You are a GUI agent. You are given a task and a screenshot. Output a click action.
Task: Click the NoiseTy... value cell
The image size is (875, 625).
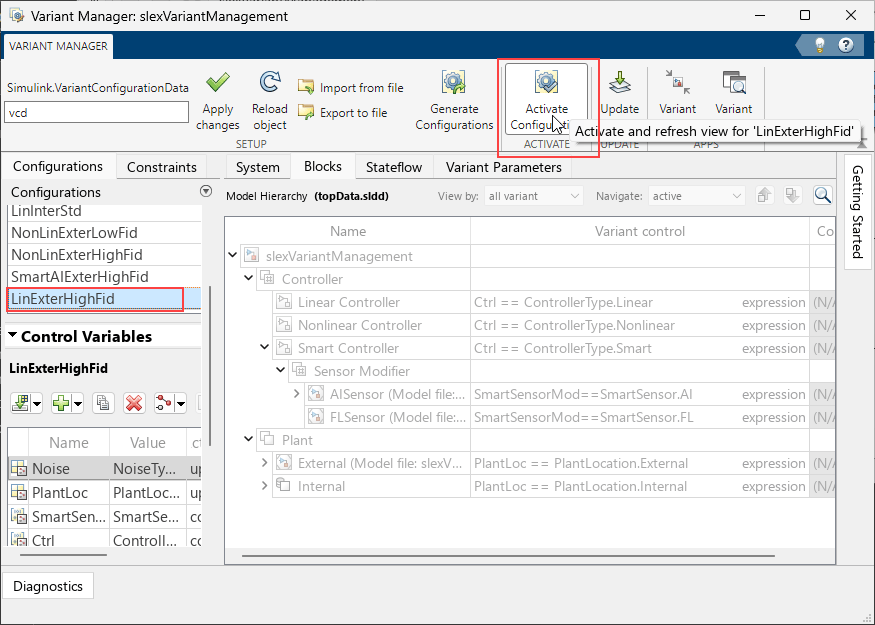pyautogui.click(x=147, y=468)
